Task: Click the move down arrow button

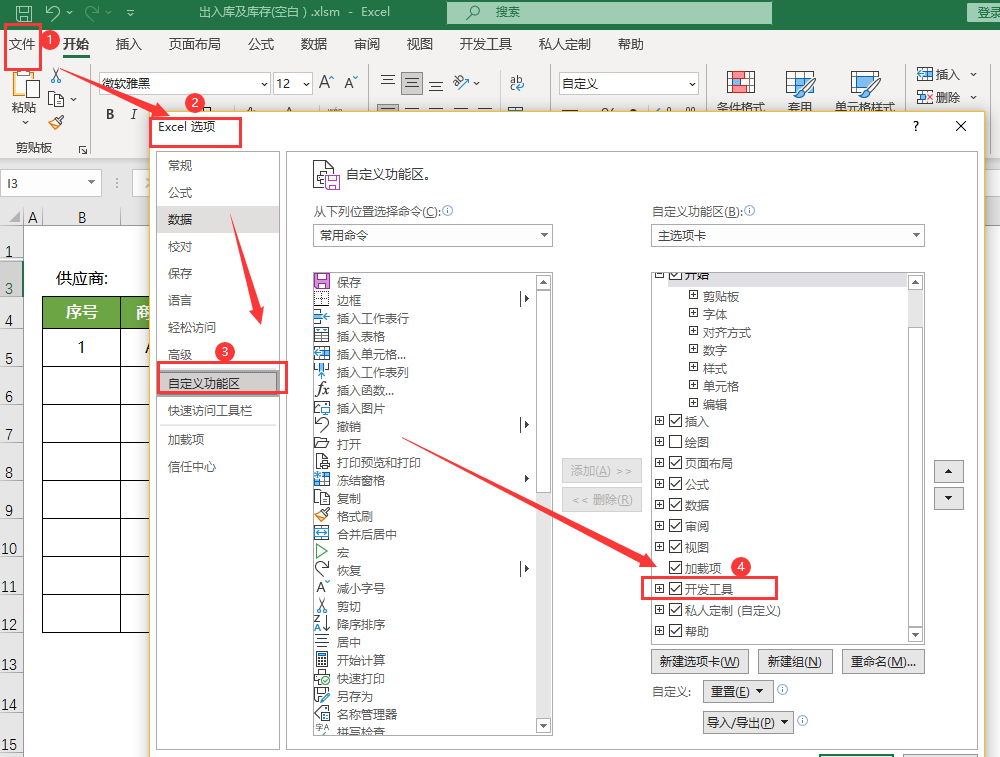Action: [x=948, y=498]
